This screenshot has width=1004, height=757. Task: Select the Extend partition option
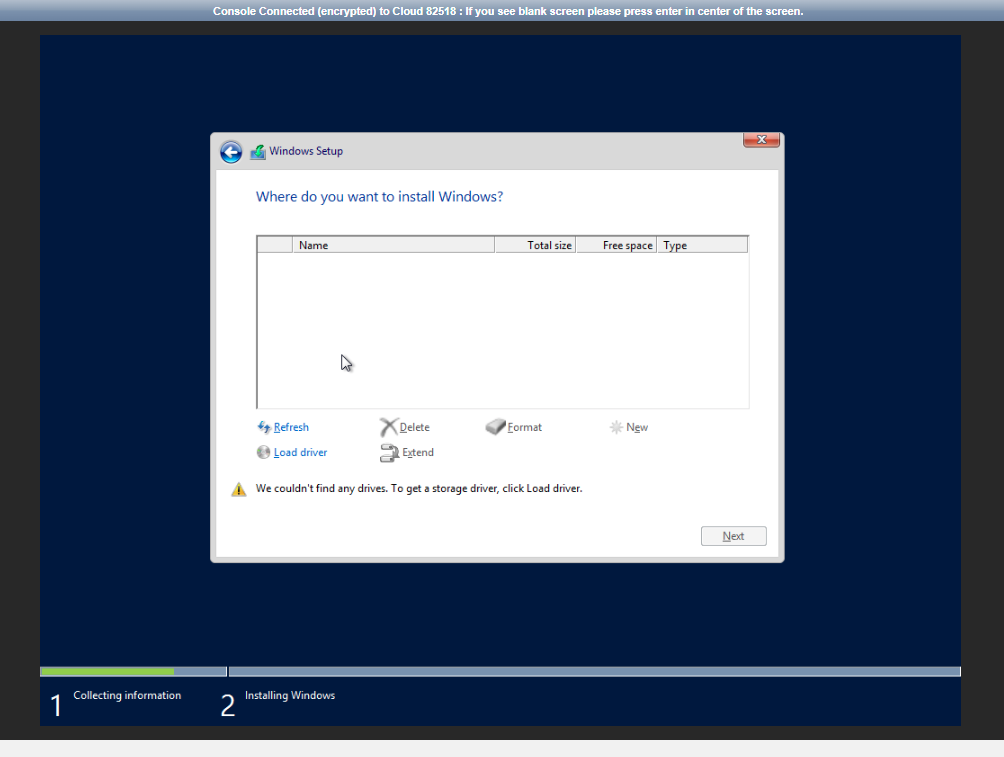[x=418, y=452]
